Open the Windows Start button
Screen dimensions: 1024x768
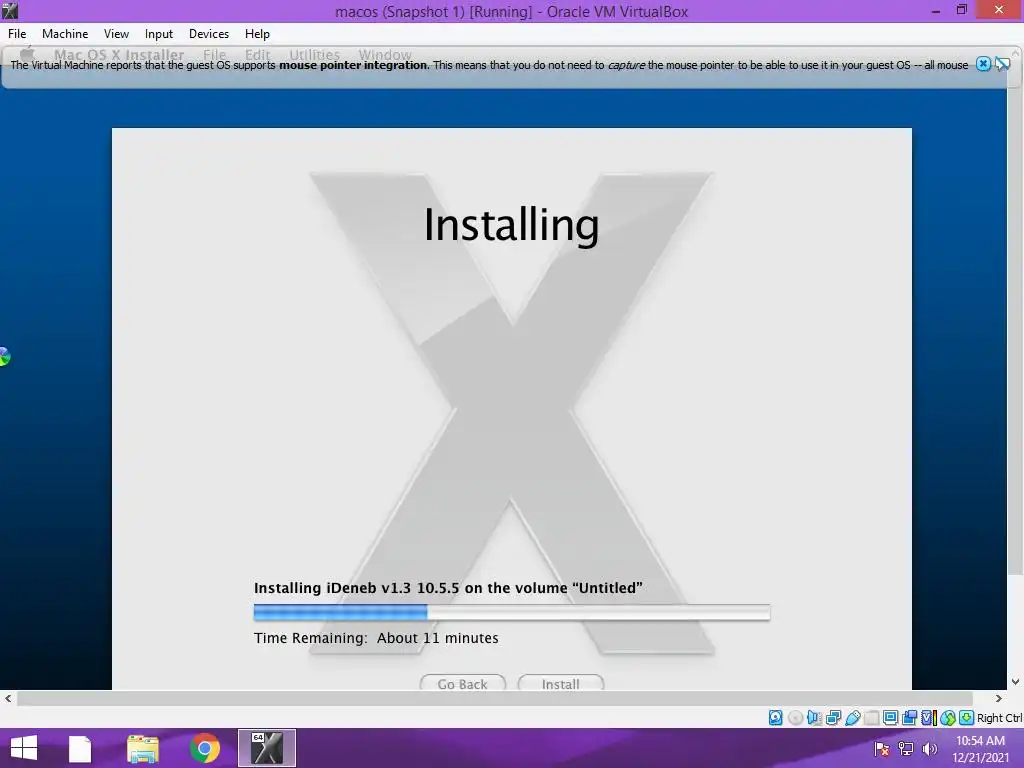click(24, 748)
